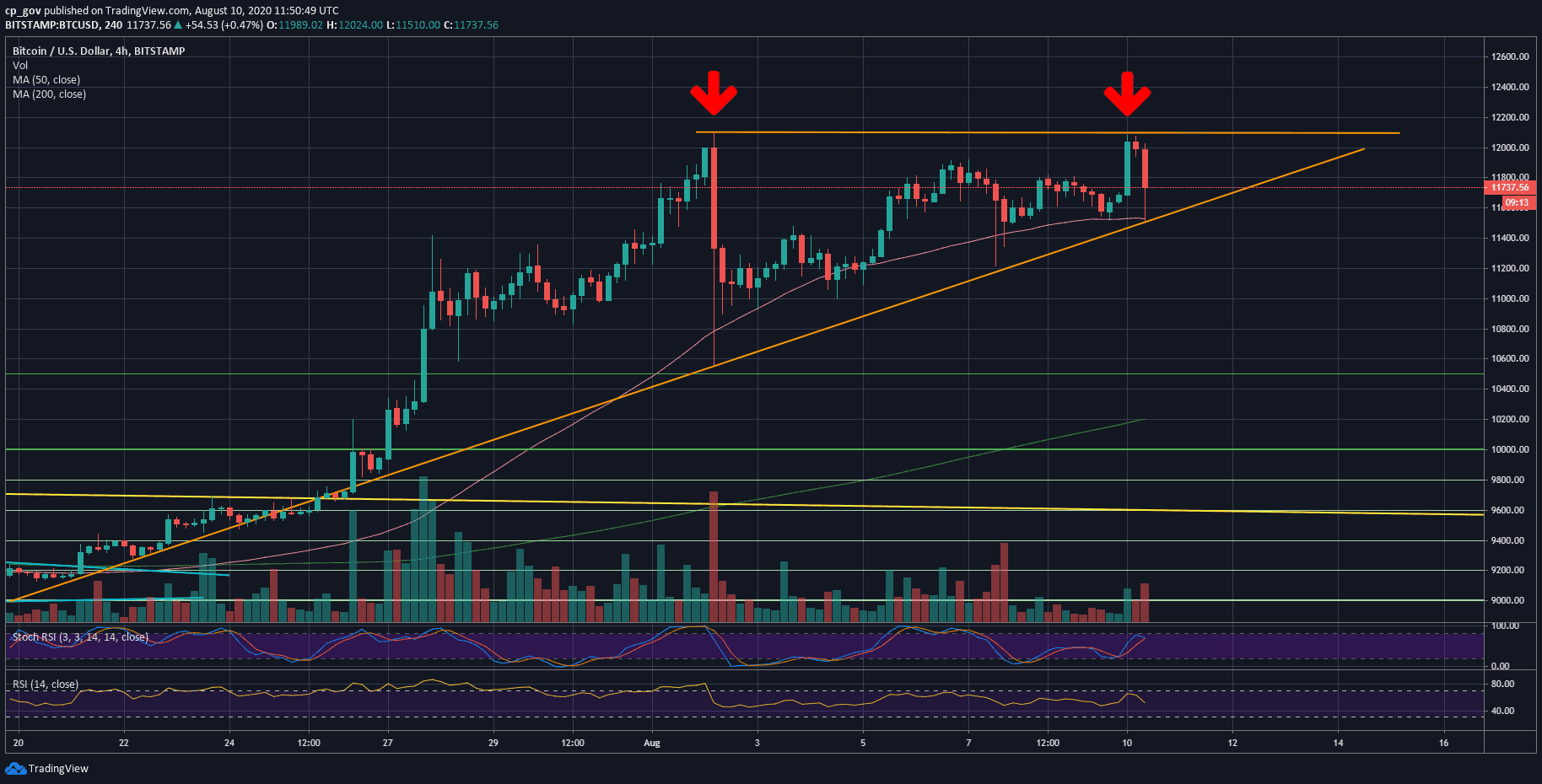
Task: Click the 9400.00 price axis label
Action: [x=1507, y=540]
